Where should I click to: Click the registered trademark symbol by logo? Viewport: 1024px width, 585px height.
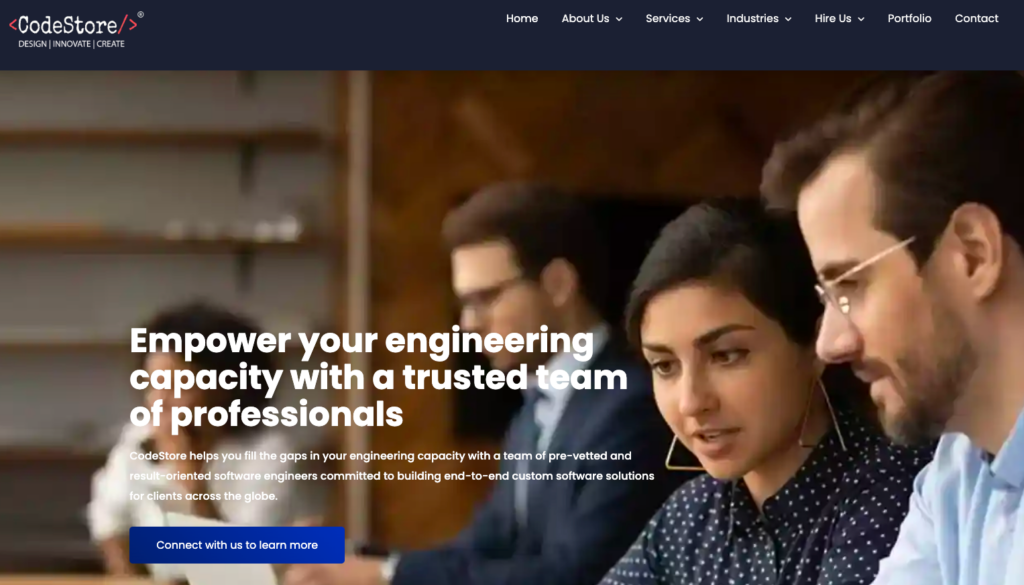[x=140, y=14]
